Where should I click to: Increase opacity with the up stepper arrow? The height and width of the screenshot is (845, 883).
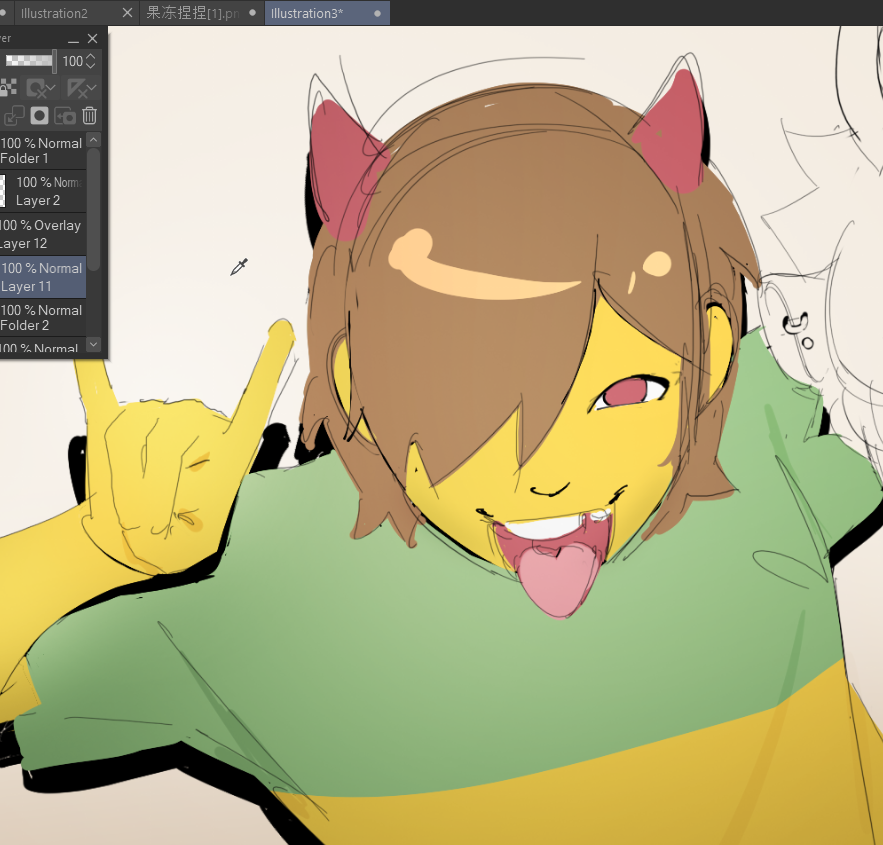coord(91,56)
